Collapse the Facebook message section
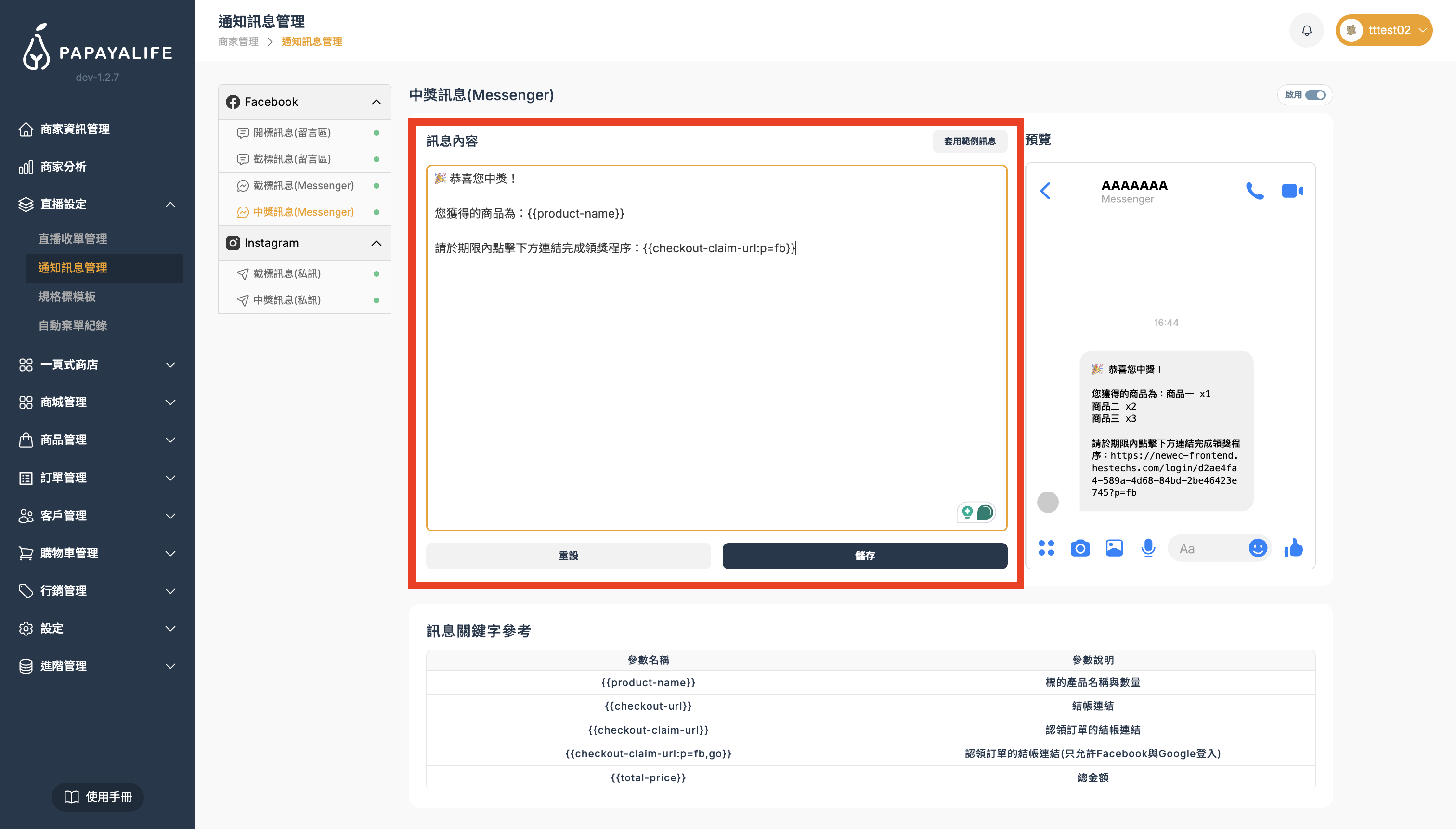Viewport: 1456px width, 829px height. (376, 102)
